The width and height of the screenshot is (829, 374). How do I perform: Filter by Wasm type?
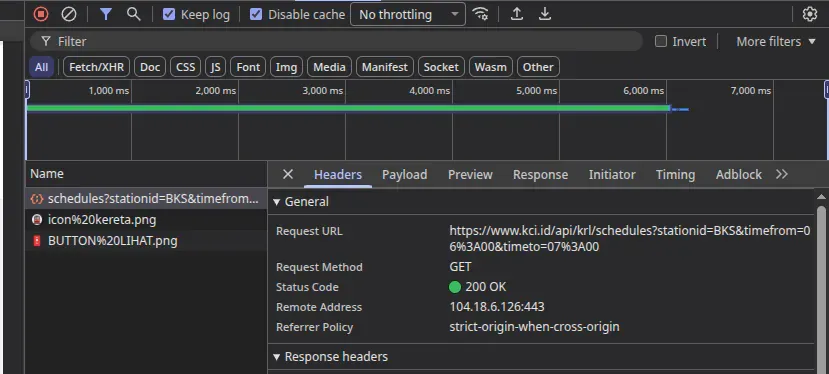coord(491,67)
